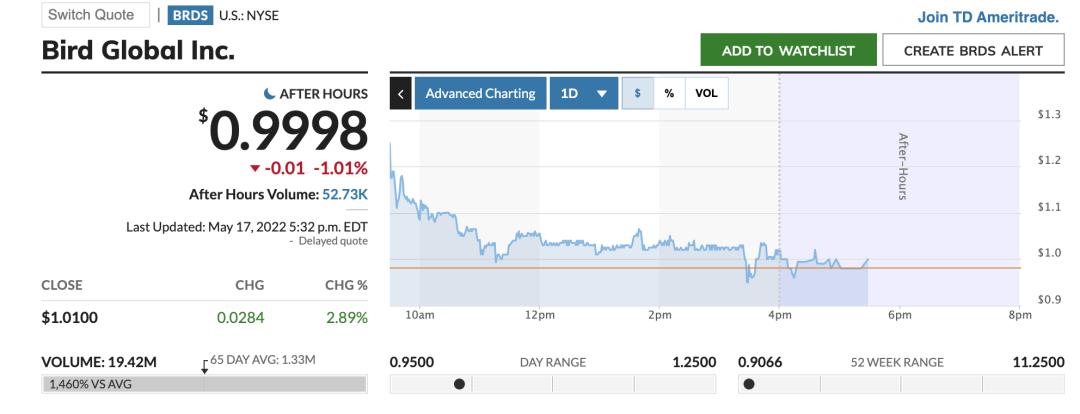Open the 1D time range dropdown
1080x414 pixels.
pyautogui.click(x=583, y=93)
